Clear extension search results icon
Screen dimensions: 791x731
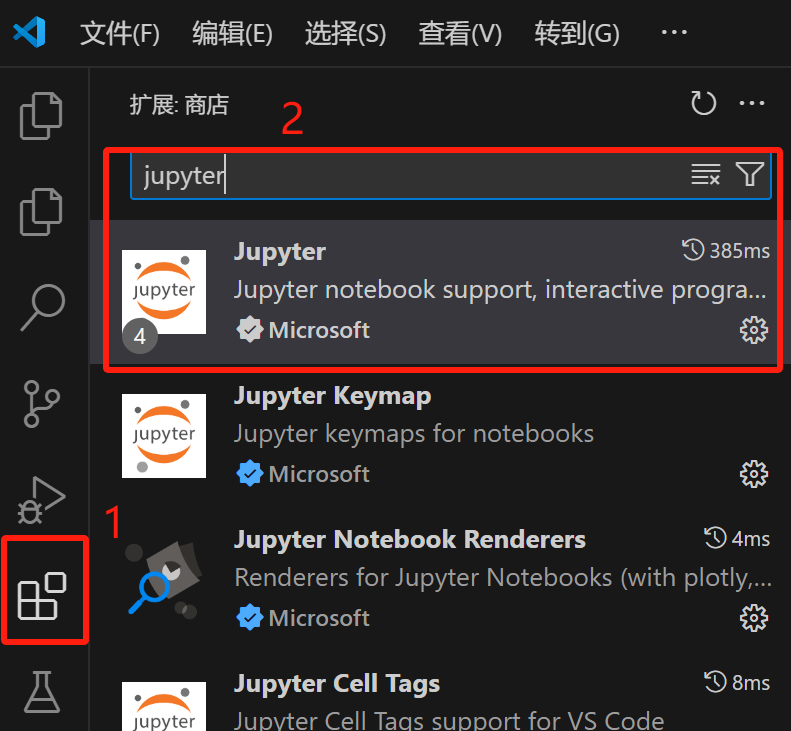(x=705, y=174)
